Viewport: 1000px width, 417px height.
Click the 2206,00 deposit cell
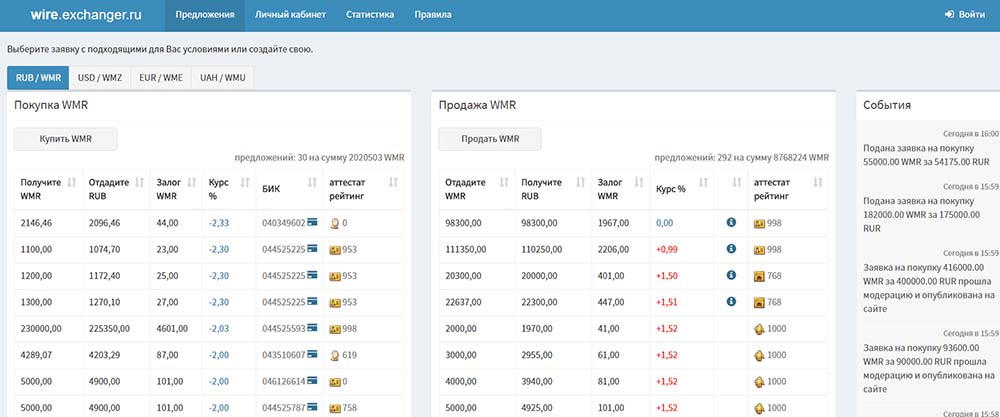(613, 249)
